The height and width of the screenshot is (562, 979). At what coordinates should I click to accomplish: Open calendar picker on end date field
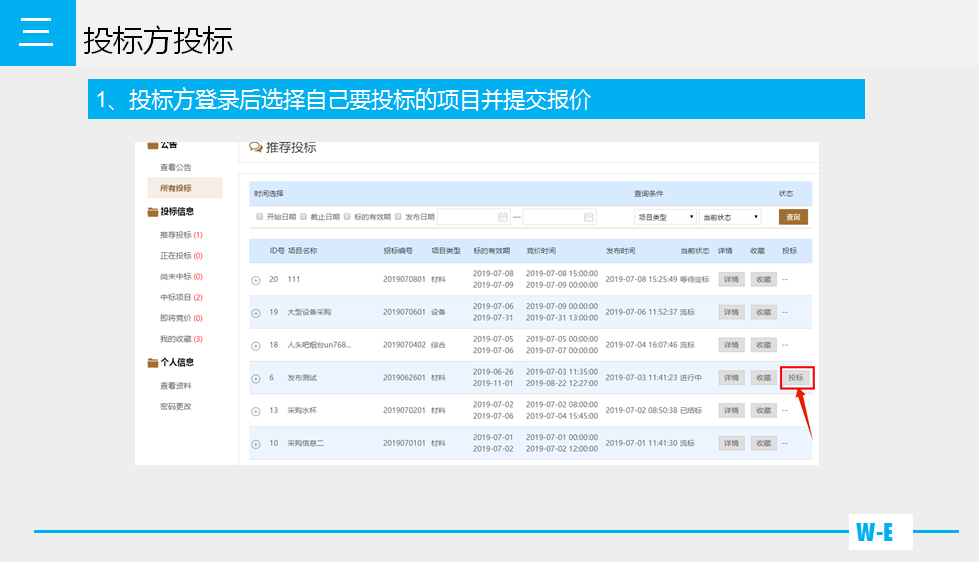click(x=589, y=217)
